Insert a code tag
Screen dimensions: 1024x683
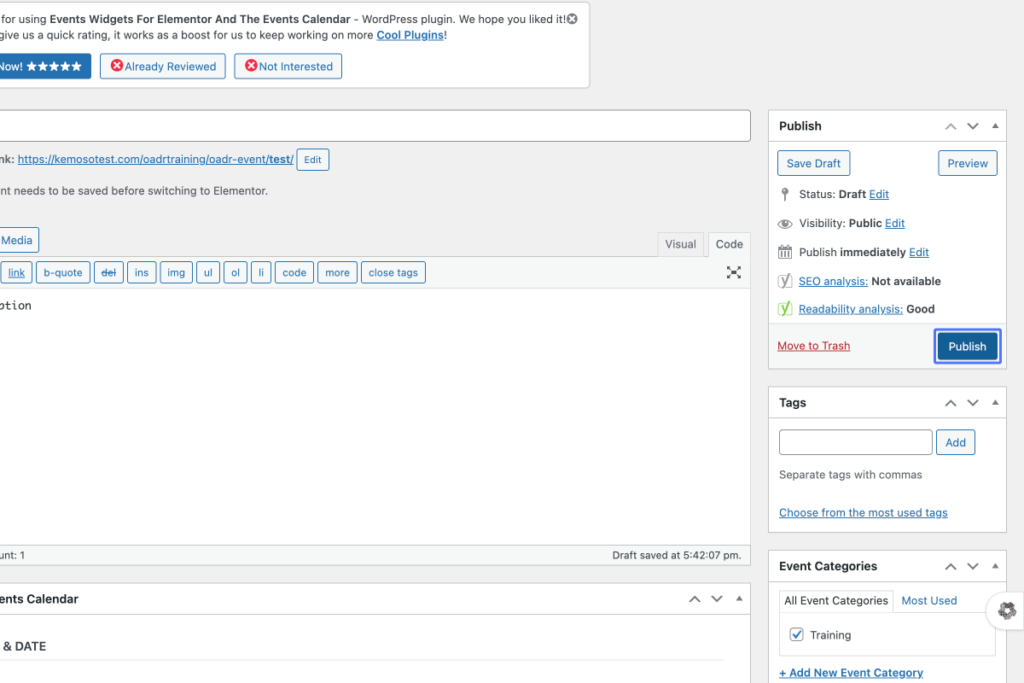(295, 272)
